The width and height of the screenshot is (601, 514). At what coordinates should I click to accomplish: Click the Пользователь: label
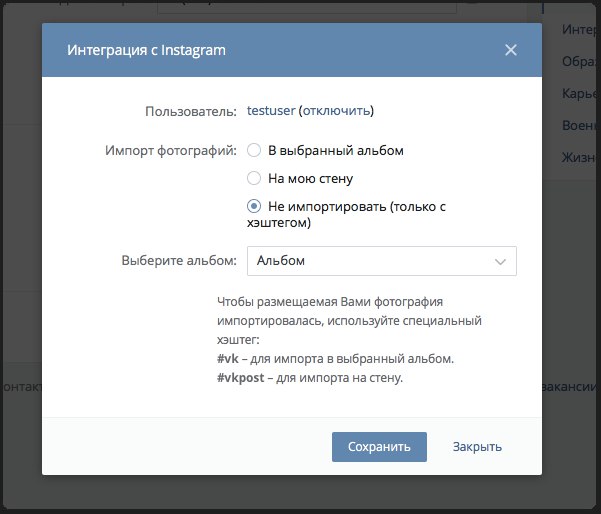pos(191,112)
